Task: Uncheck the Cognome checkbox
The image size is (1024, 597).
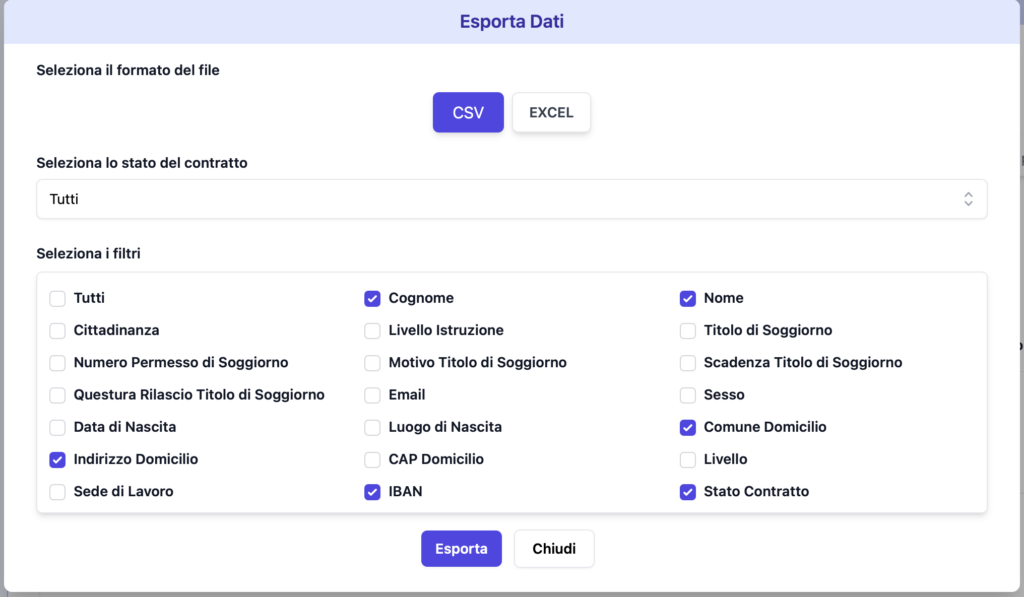Action: (372, 298)
